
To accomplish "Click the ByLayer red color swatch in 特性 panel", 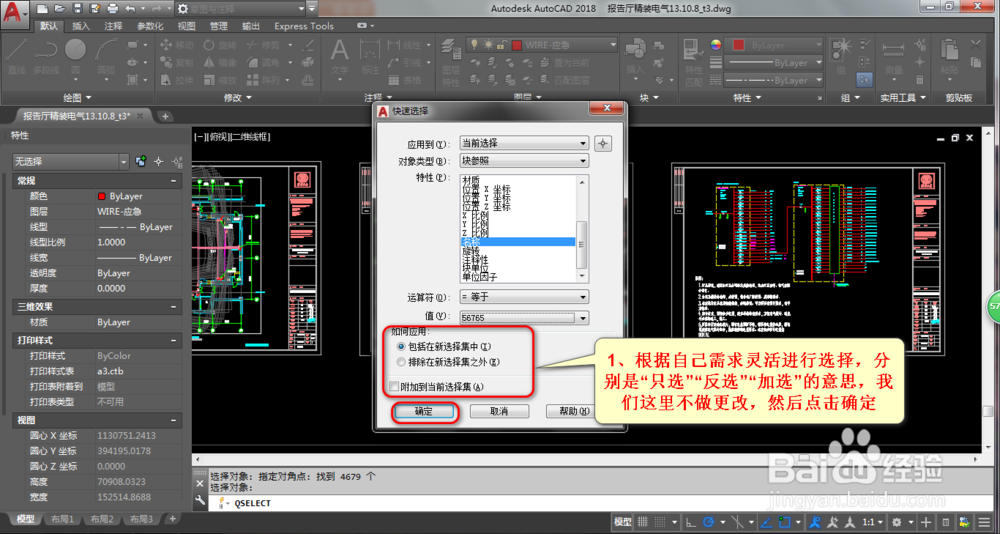I will pyautogui.click(x=739, y=45).
